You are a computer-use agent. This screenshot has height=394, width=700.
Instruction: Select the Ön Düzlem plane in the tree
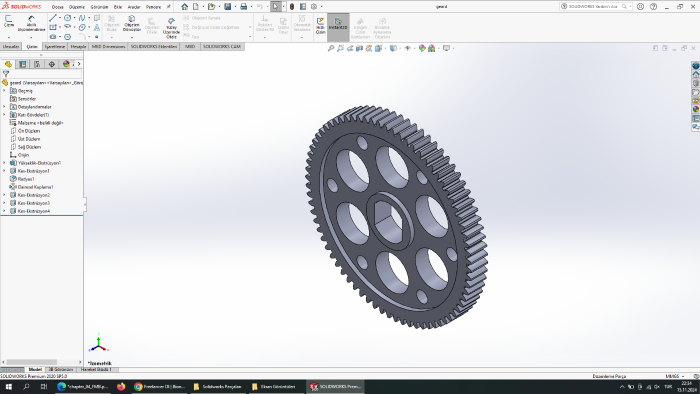pyautogui.click(x=29, y=131)
